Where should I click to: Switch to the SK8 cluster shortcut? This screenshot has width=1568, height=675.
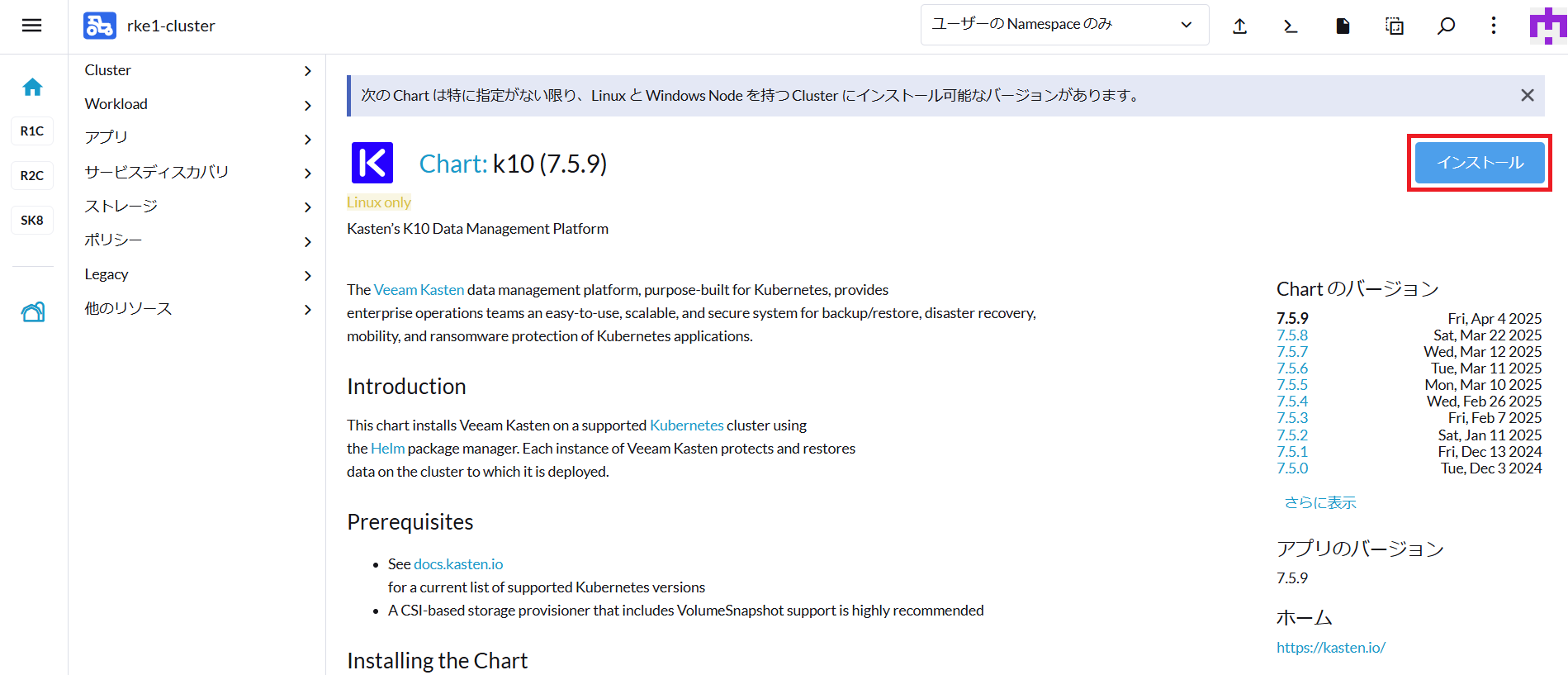tap(32, 220)
